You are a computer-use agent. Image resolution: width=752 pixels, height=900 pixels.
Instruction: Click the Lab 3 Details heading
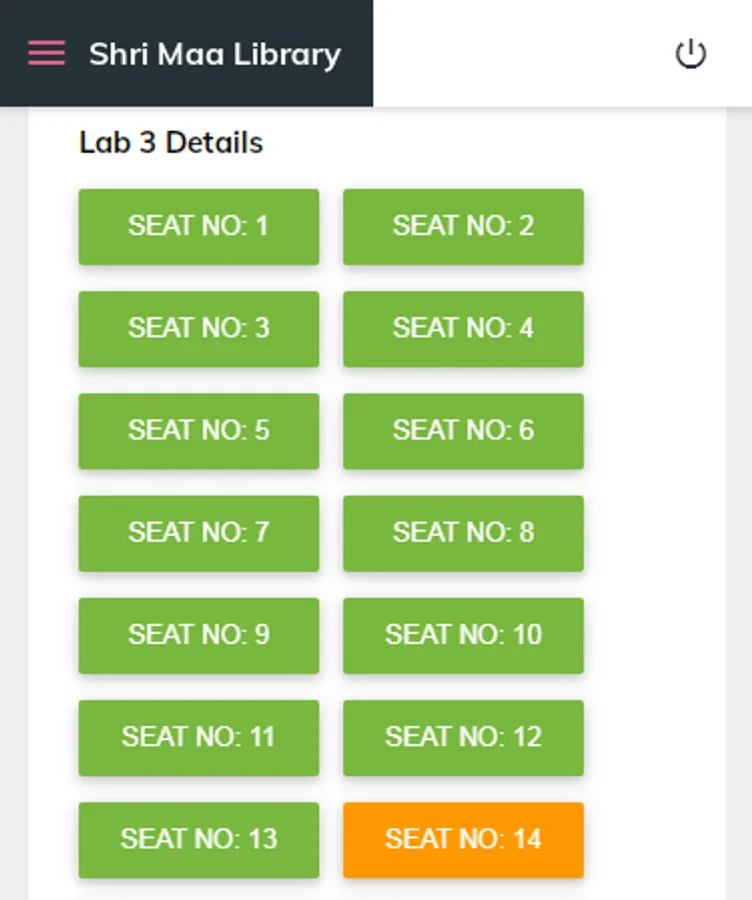pyautogui.click(x=170, y=142)
